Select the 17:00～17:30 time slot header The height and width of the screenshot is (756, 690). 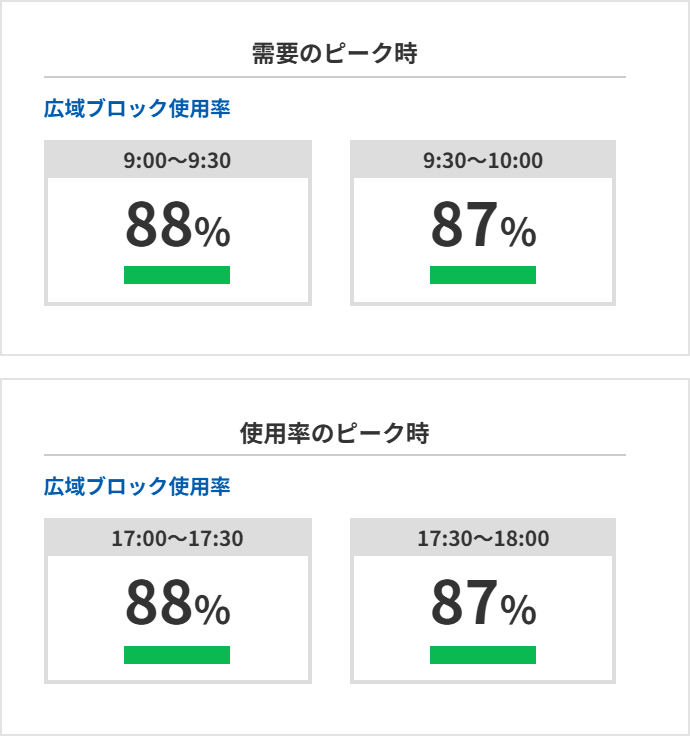click(x=177, y=538)
